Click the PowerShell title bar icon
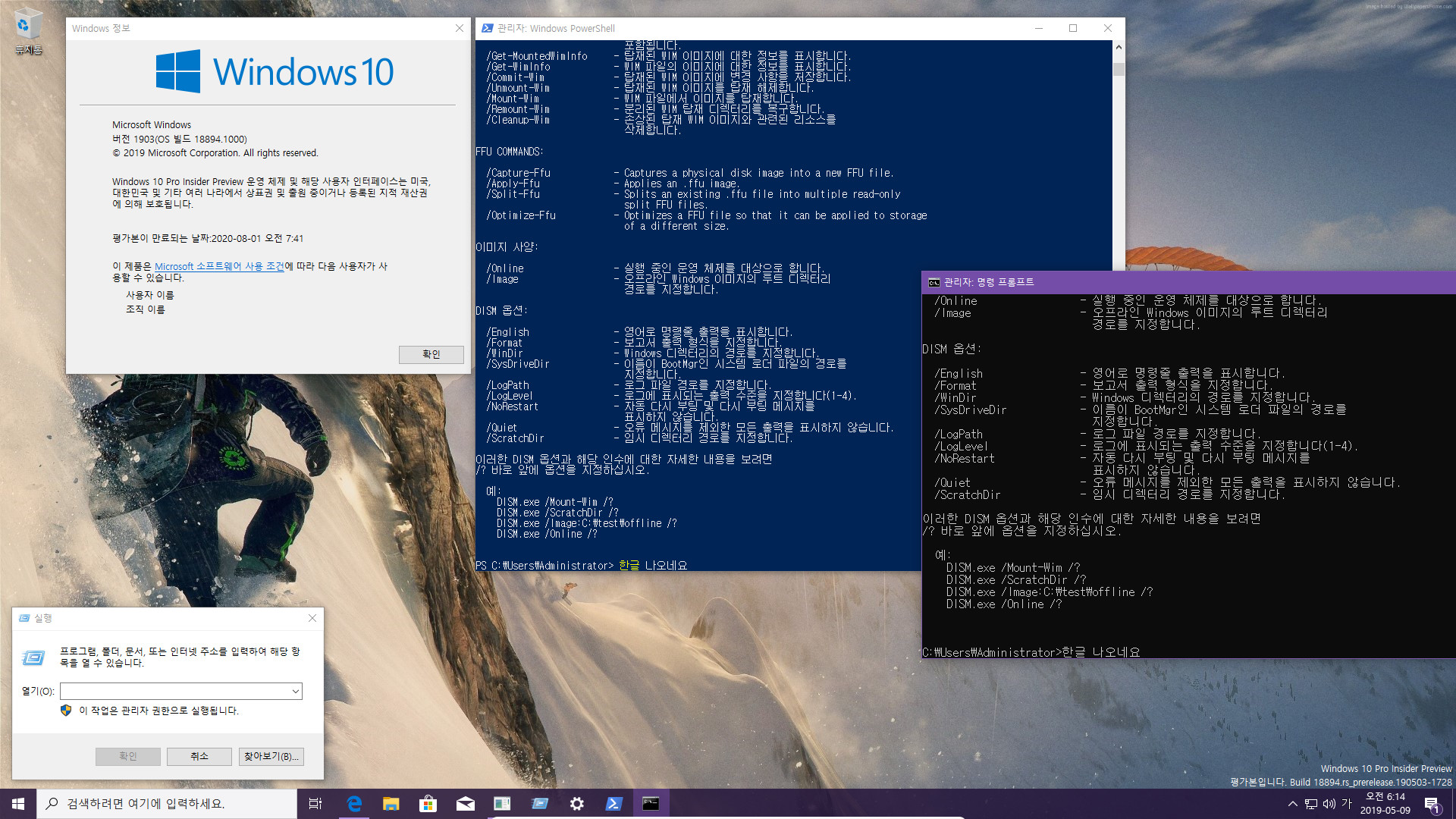This screenshot has width=1456, height=819. tap(487, 28)
